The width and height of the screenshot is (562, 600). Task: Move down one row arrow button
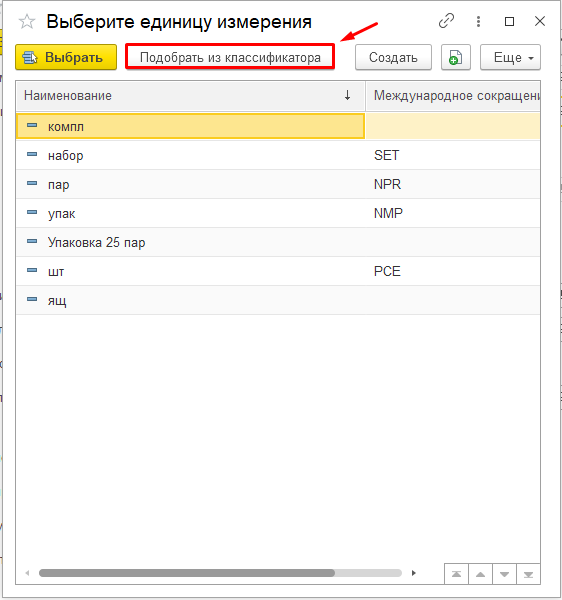505,574
